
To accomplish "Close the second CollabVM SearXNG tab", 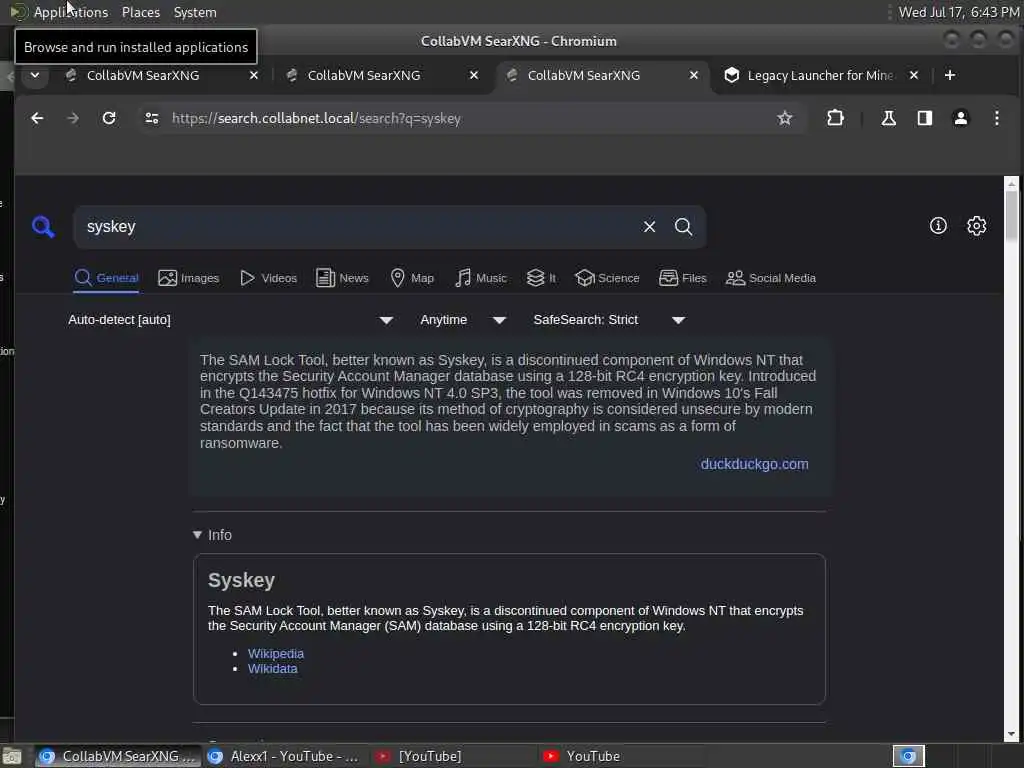I will (x=474, y=75).
